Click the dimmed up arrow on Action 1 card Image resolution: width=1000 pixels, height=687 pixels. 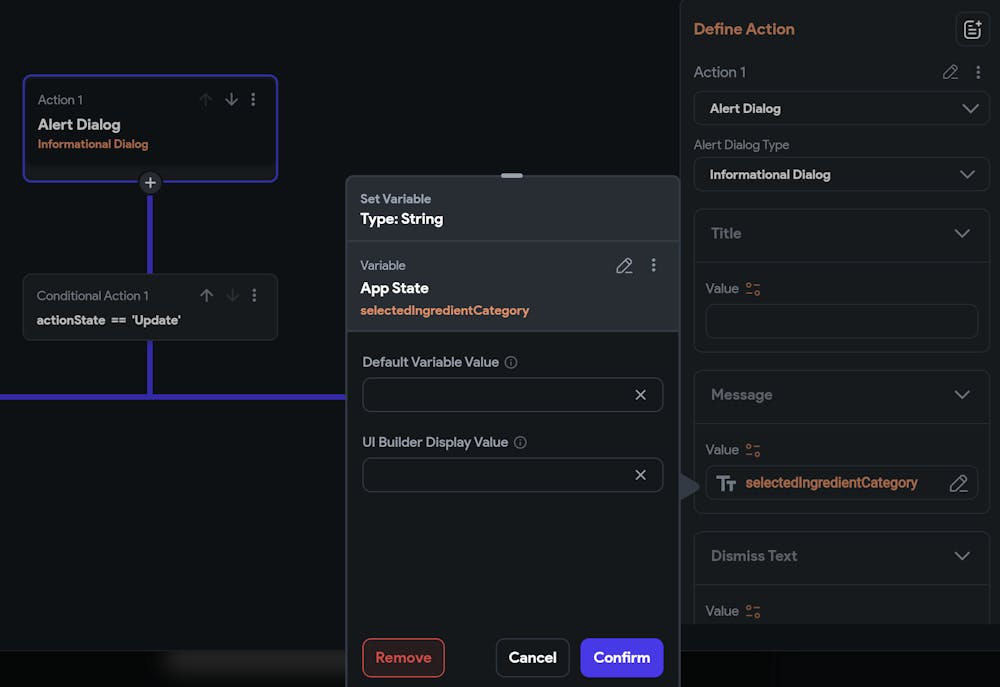205,100
